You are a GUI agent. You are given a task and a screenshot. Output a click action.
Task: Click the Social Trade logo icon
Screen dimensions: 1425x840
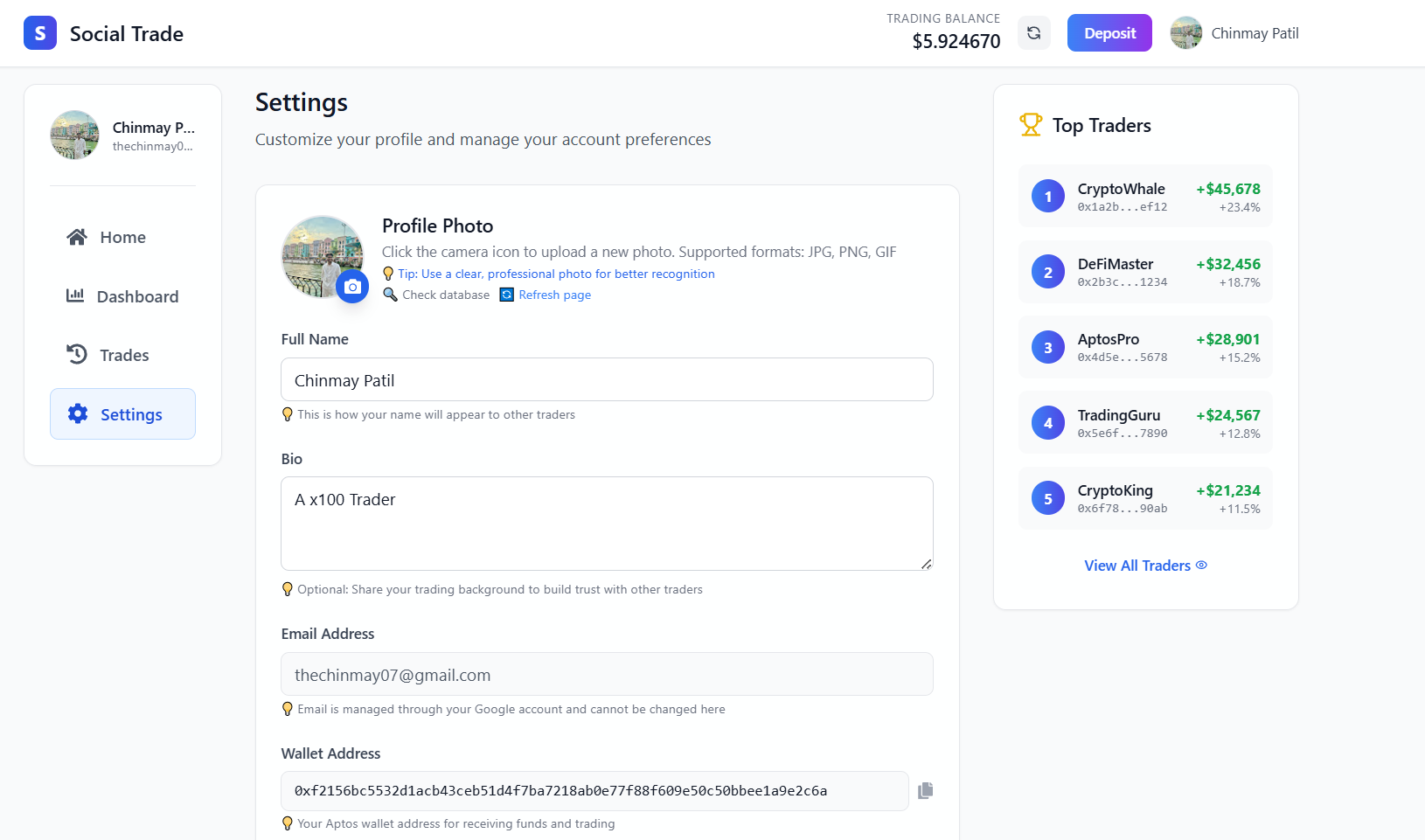tap(40, 33)
